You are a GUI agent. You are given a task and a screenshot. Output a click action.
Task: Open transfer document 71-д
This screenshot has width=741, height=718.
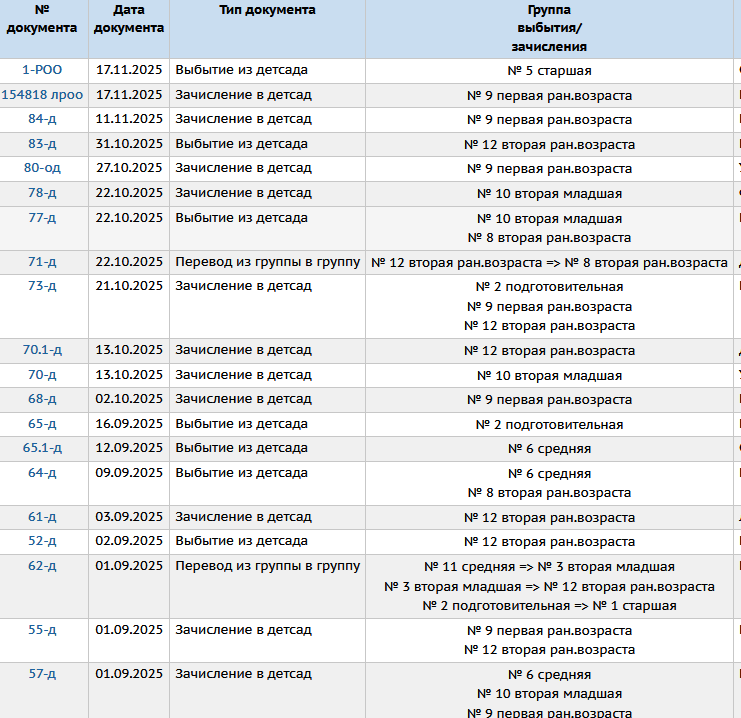tap(42, 262)
